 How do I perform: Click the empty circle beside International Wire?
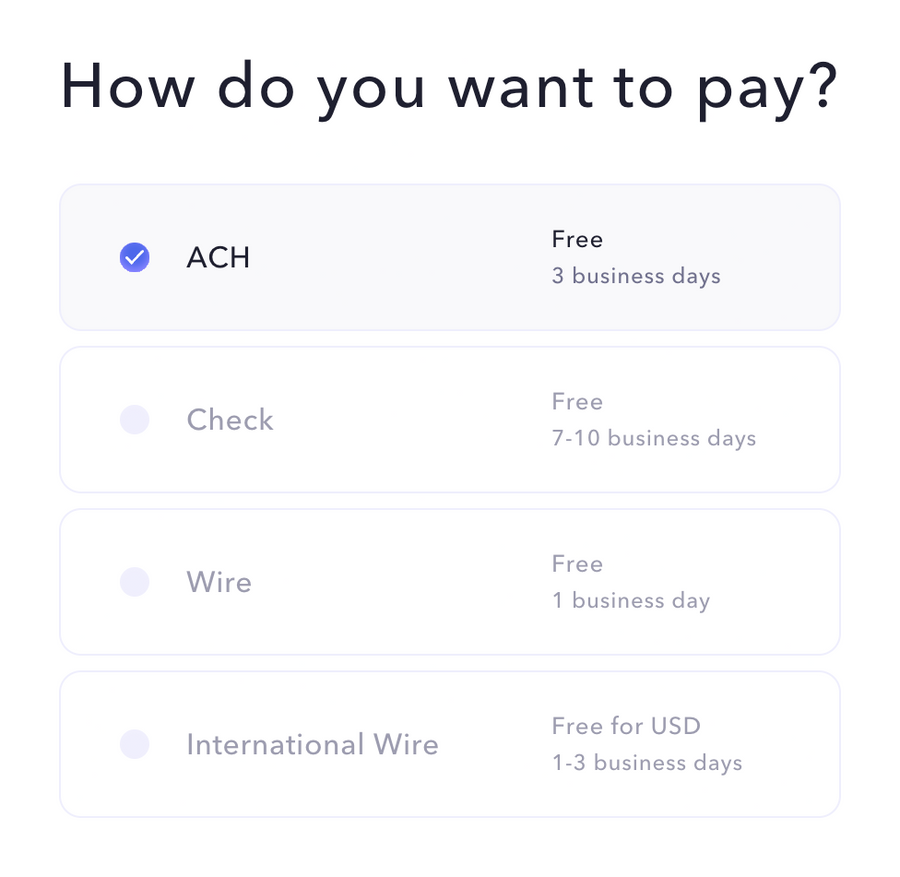(134, 744)
